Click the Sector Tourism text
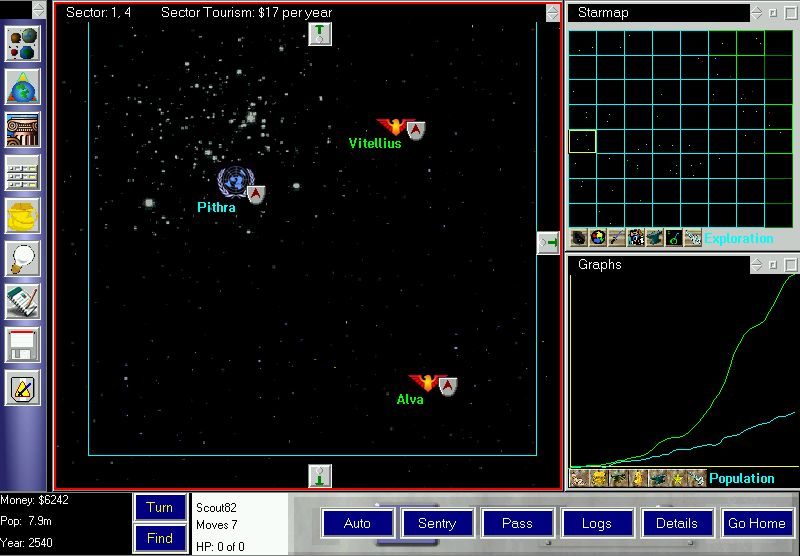The image size is (800, 556). tap(246, 13)
